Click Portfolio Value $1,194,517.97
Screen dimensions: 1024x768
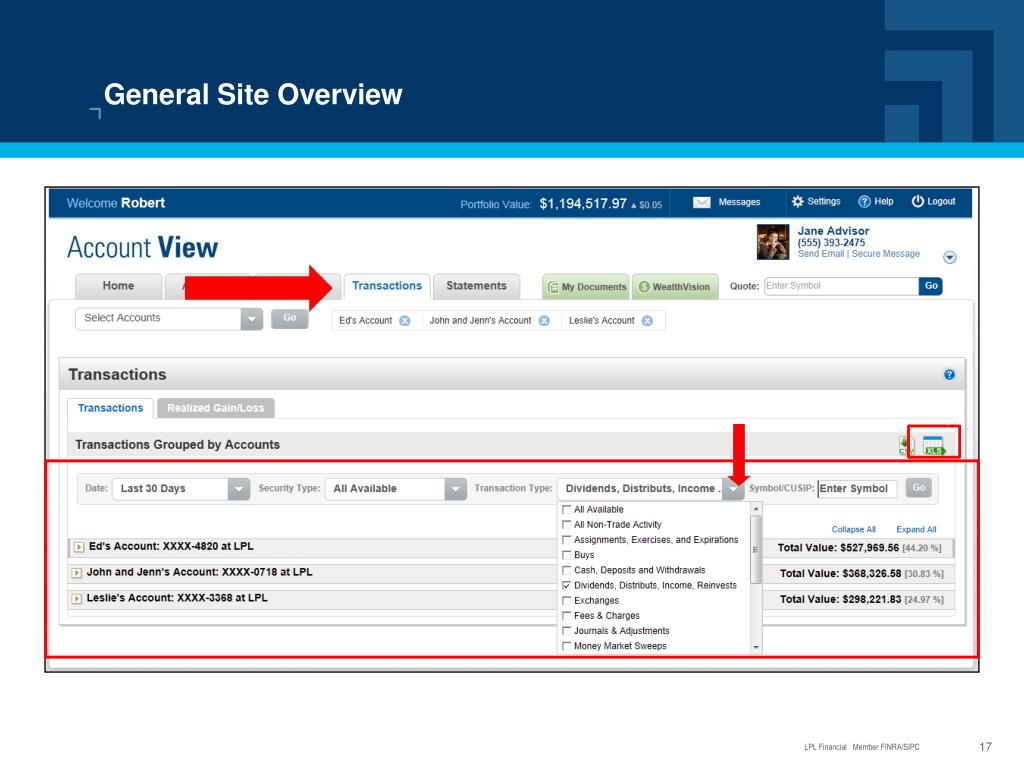coord(583,204)
